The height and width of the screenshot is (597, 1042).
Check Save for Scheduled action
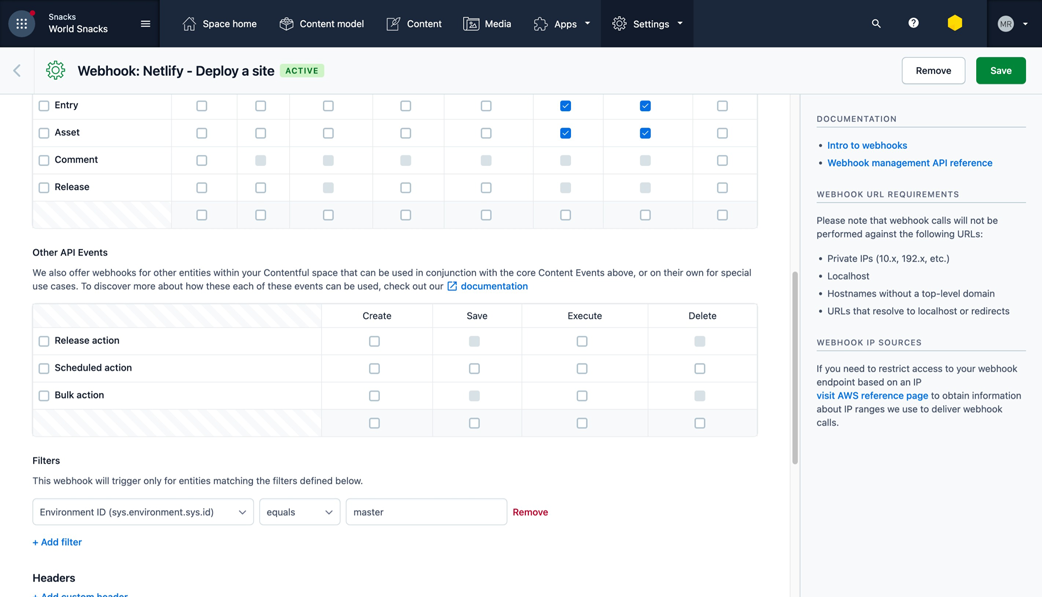point(474,368)
